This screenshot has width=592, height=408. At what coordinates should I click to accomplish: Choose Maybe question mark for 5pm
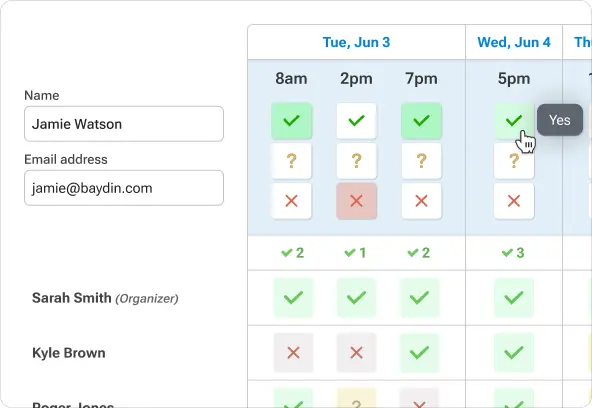[x=514, y=161]
